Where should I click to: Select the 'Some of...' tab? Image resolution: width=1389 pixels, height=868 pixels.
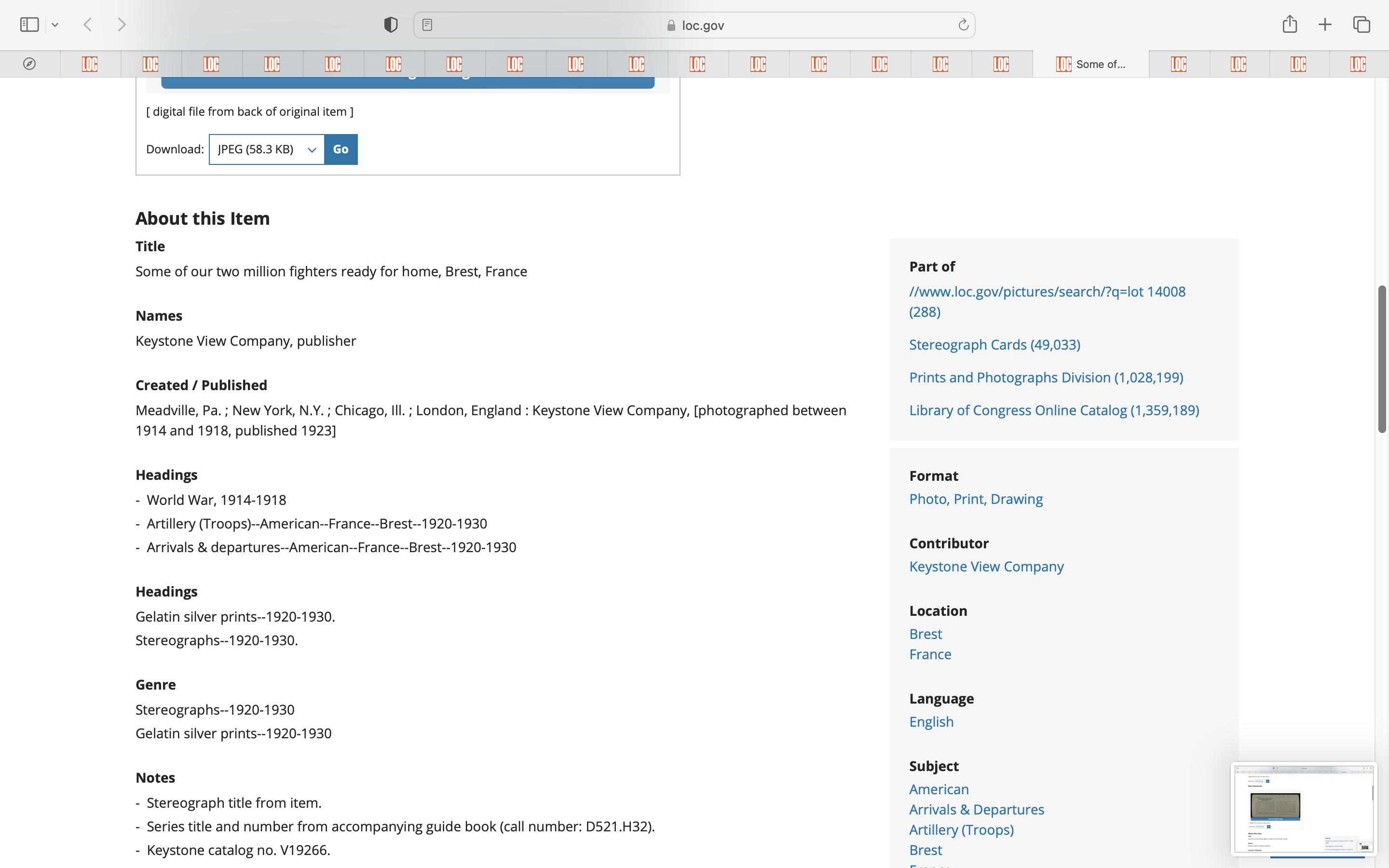pos(1090,64)
